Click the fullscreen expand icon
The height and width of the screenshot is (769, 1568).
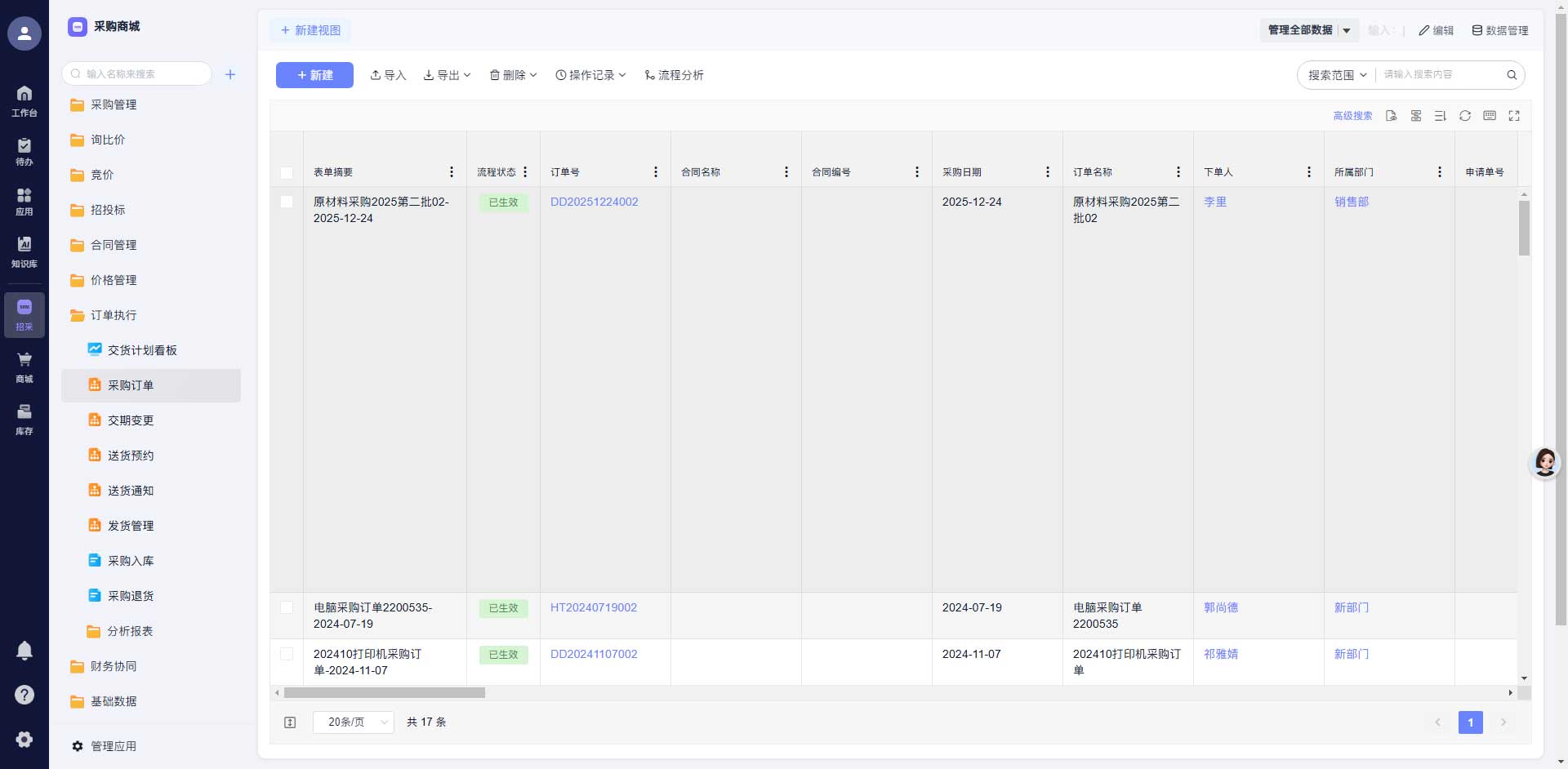click(x=1514, y=116)
